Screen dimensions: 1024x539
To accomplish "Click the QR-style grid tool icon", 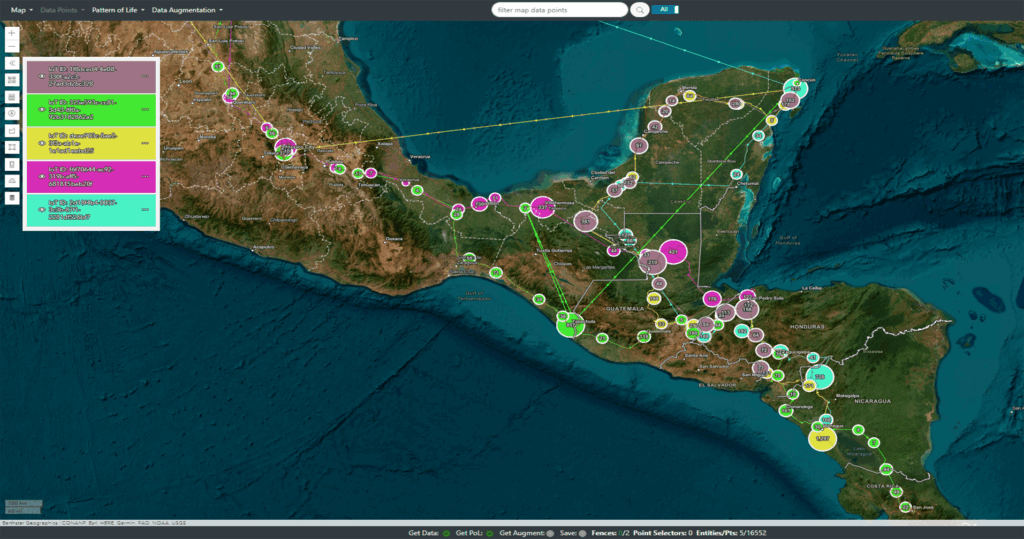I will point(12,80).
